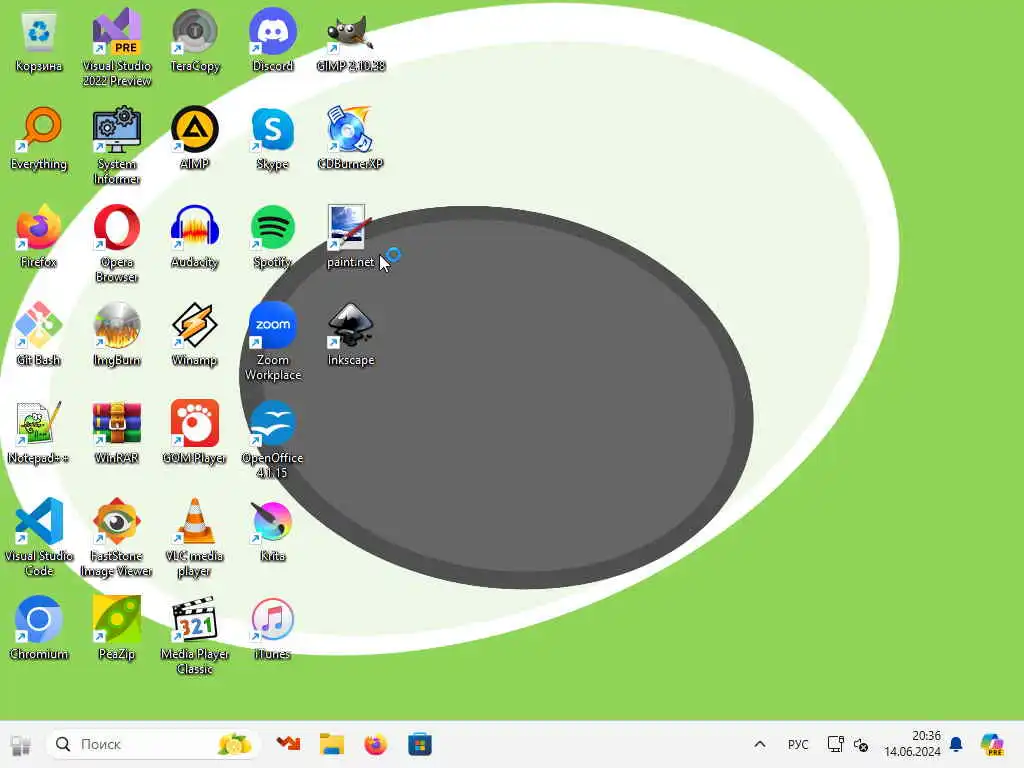The image size is (1024, 768).
Task: Select the System Informer shortcut
Action: [117, 146]
